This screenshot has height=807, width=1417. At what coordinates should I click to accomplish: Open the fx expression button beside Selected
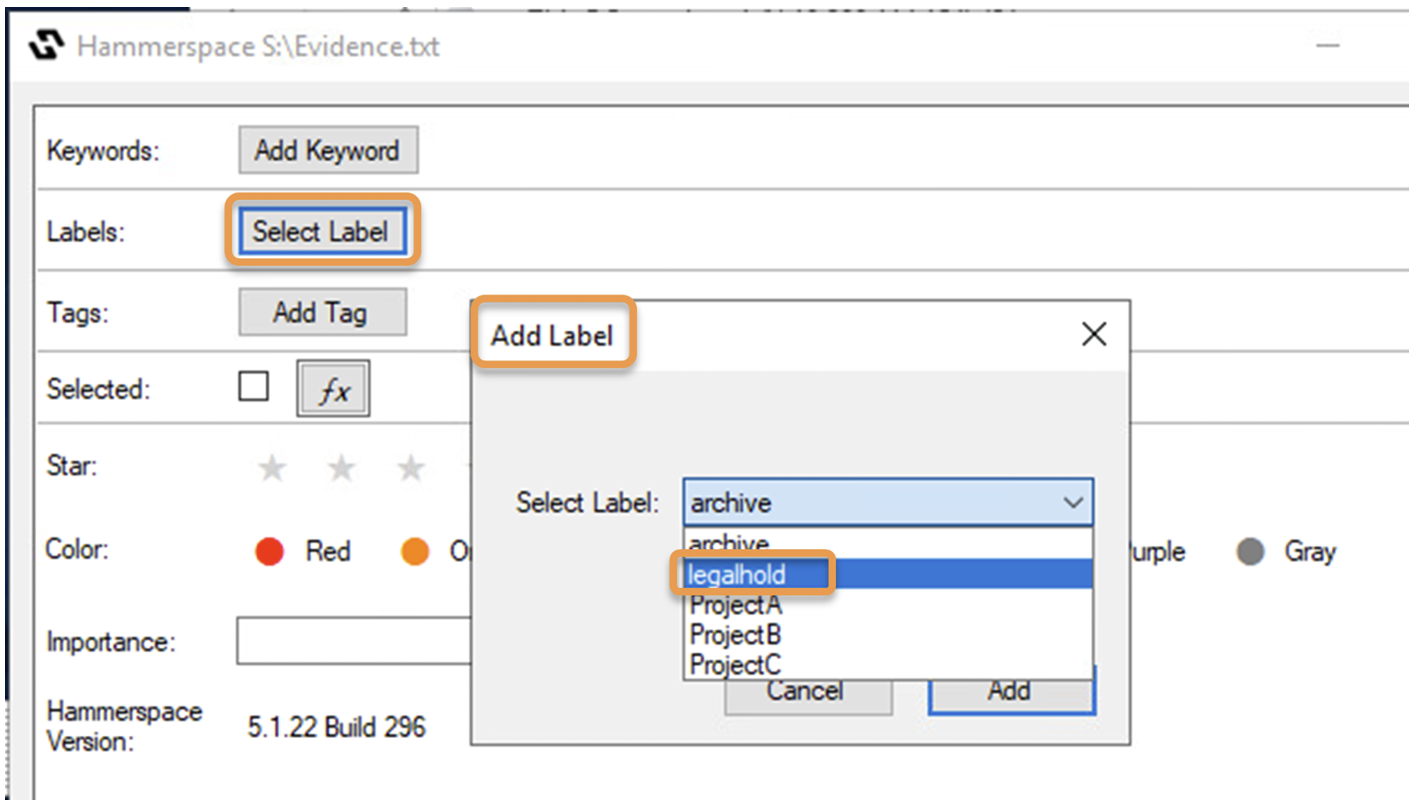[x=334, y=388]
